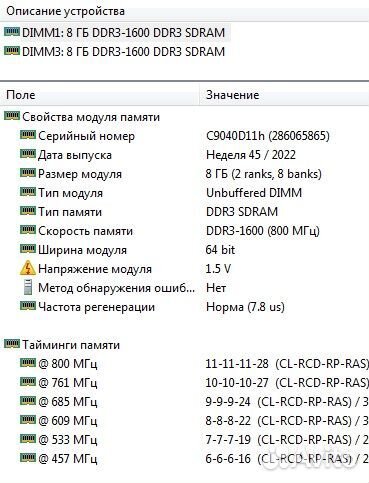
Task: Click the icon beside Размер модуля
Action: click(x=28, y=173)
